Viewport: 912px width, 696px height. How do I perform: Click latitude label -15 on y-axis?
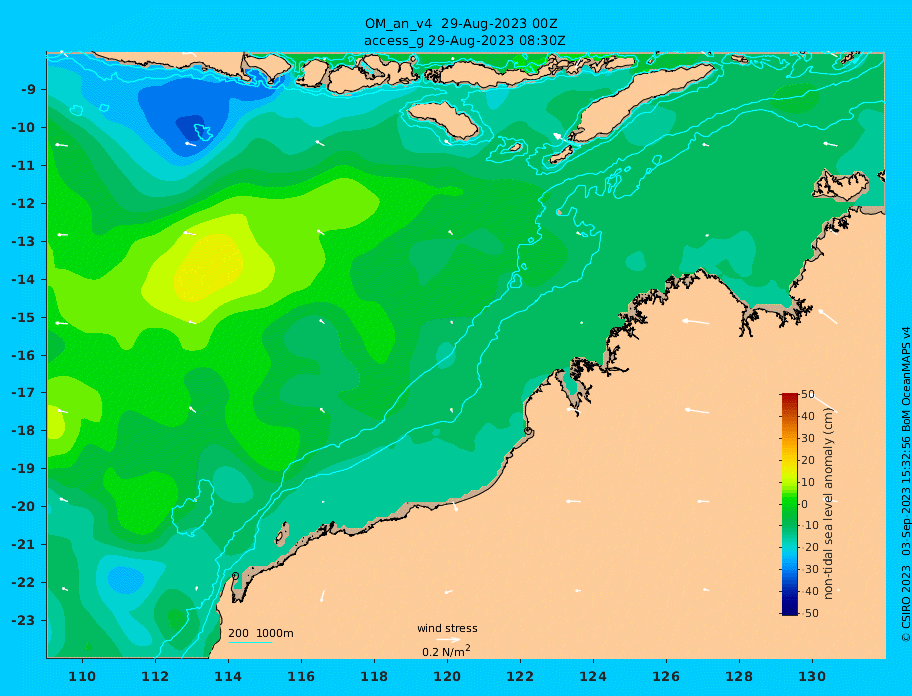(x=23, y=317)
